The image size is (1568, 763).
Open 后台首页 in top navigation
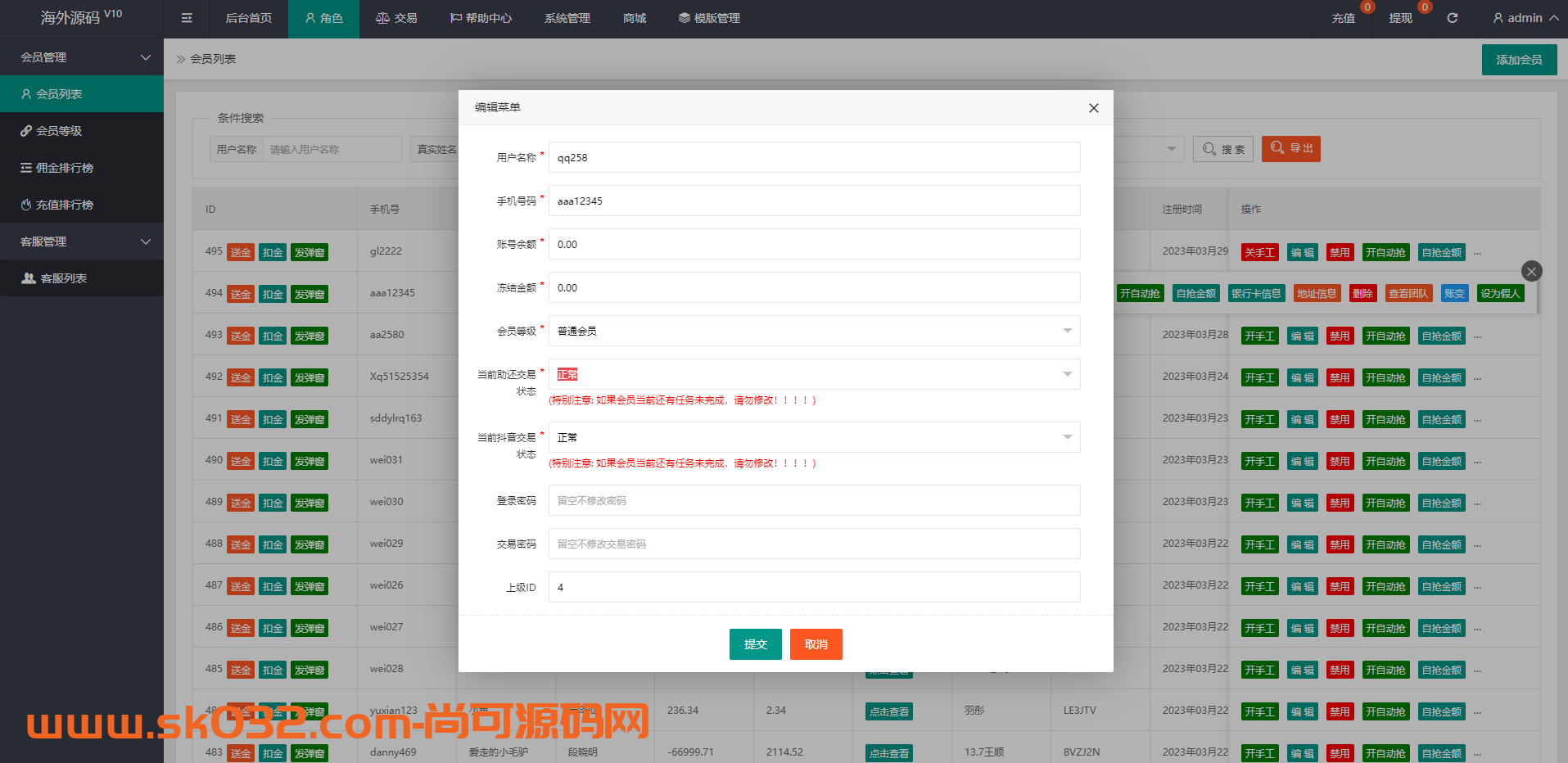pyautogui.click(x=249, y=18)
